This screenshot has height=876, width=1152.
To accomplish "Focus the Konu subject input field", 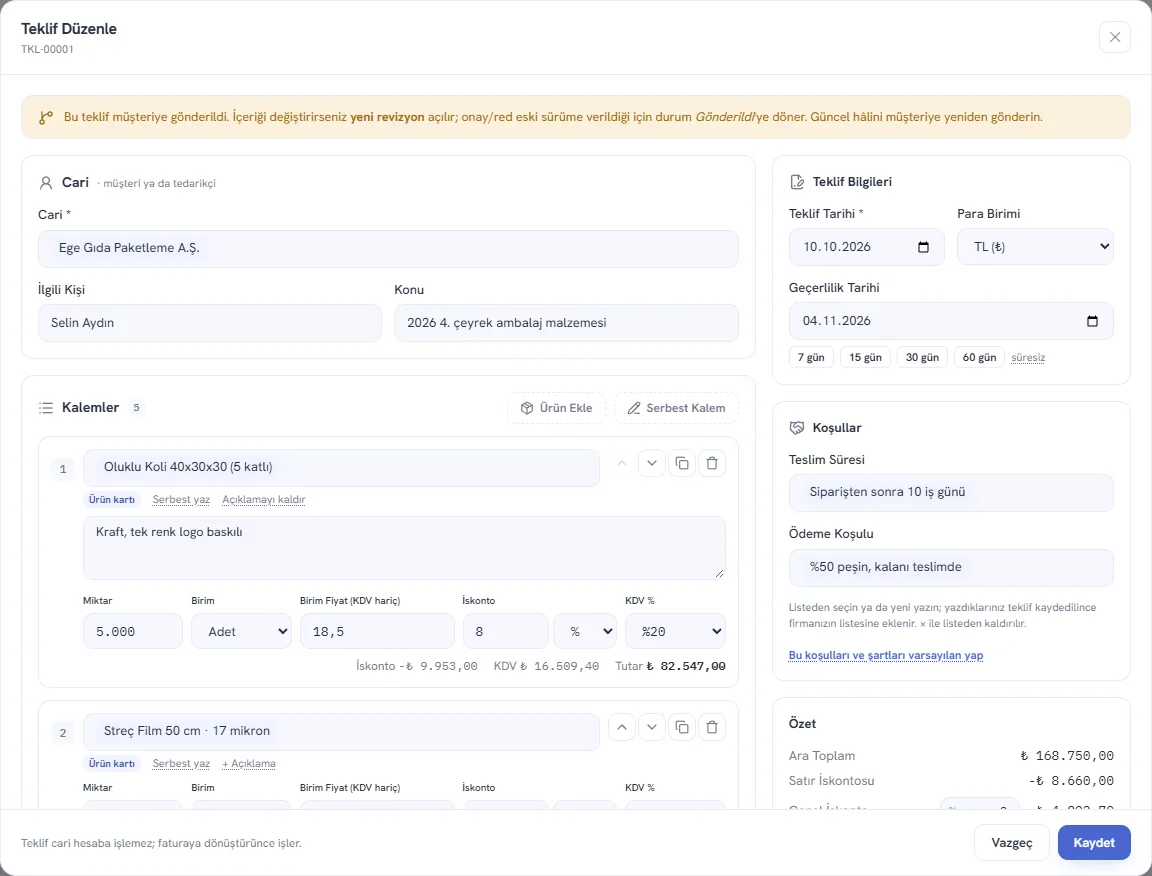I will [566, 323].
